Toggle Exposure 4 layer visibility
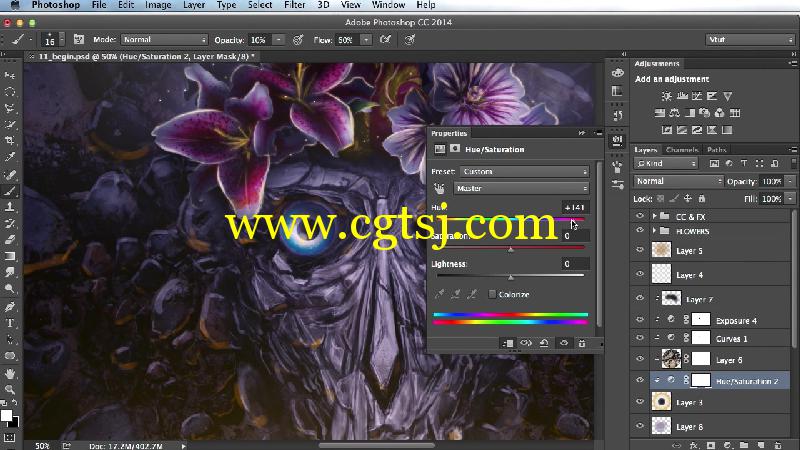 tap(640, 320)
